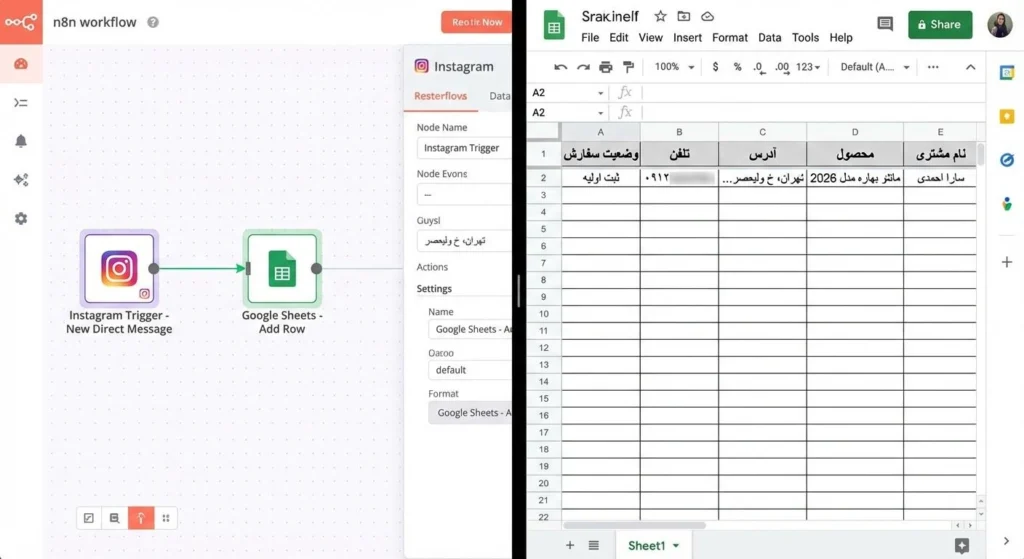Get add-ons with the plus icon

tap(1007, 262)
